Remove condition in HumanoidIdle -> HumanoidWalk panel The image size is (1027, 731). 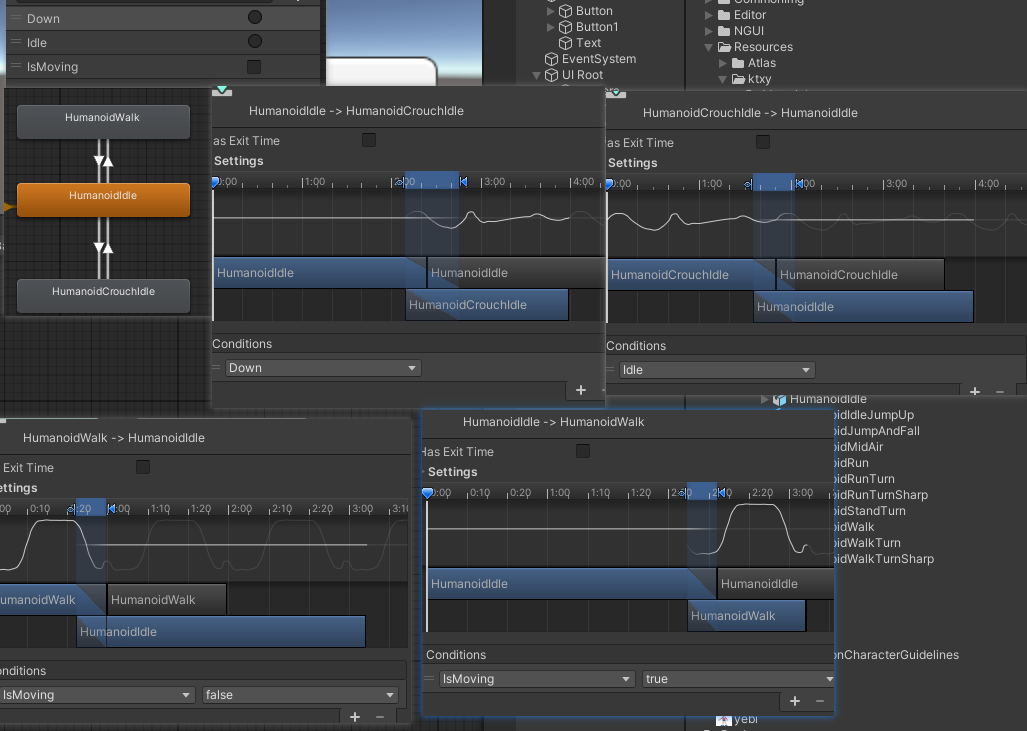pyautogui.click(x=819, y=701)
